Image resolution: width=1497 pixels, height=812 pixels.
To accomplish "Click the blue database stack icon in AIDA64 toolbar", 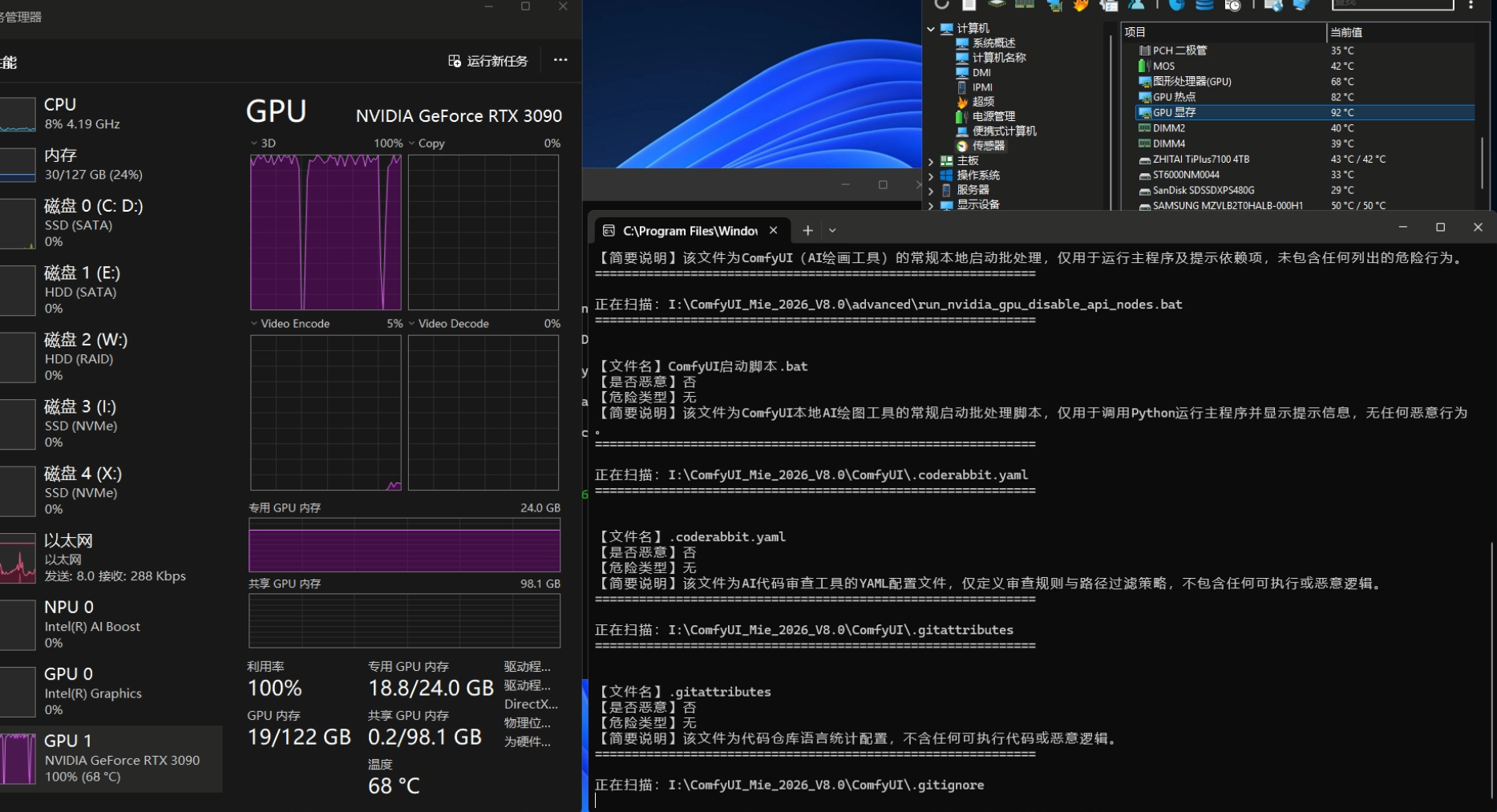I will click(1204, 5).
